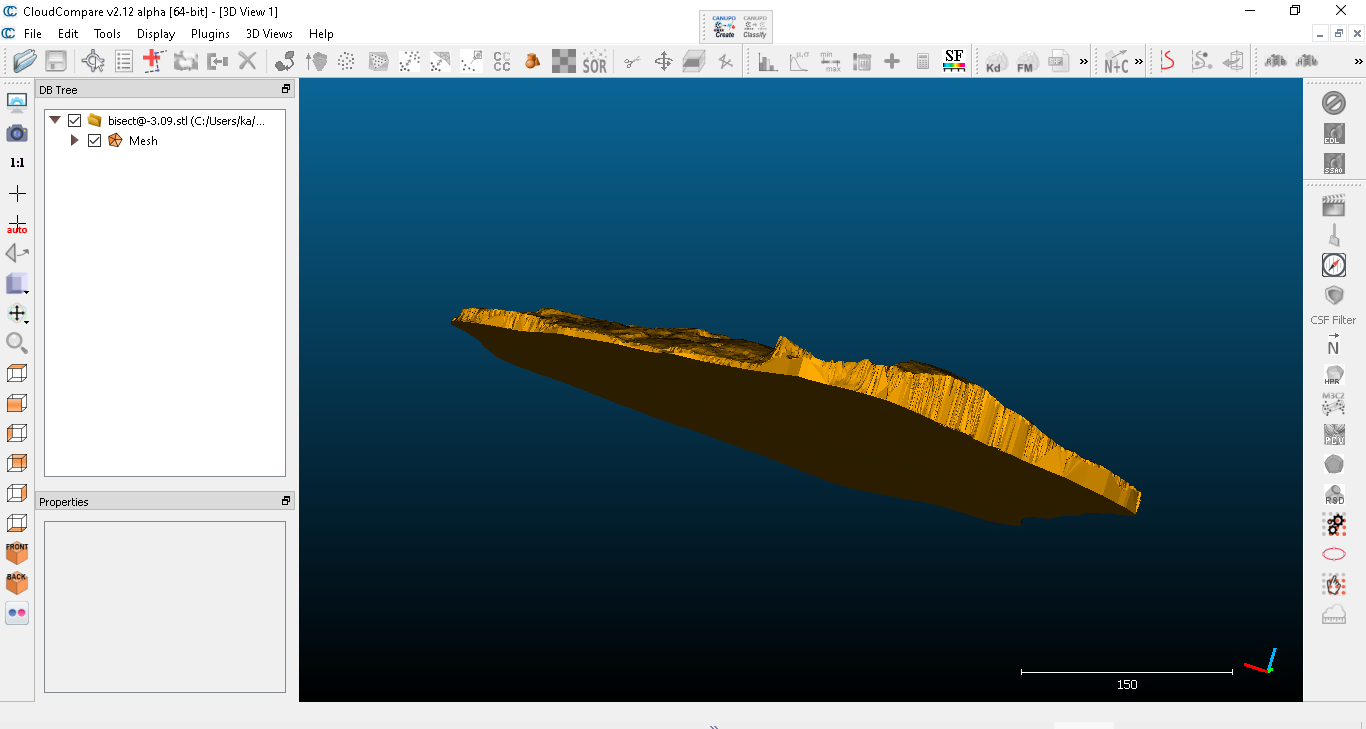This screenshot has height=729, width=1366.
Task: Enable the SSAO shader icon
Action: pyautogui.click(x=1334, y=164)
